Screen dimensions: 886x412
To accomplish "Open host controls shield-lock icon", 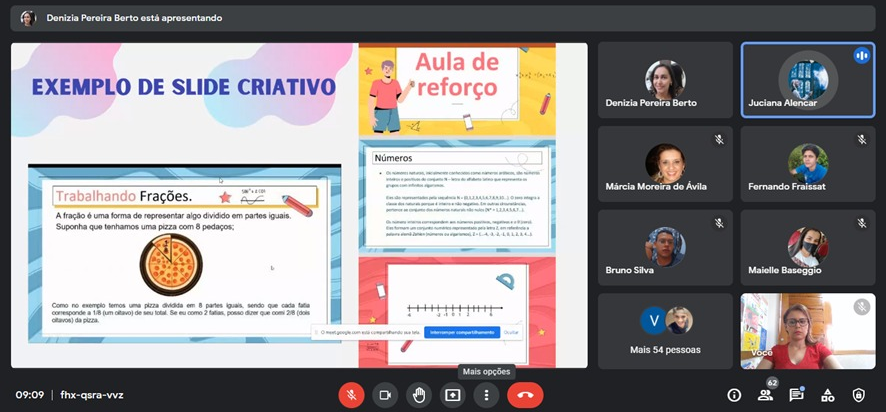I will (x=858, y=395).
